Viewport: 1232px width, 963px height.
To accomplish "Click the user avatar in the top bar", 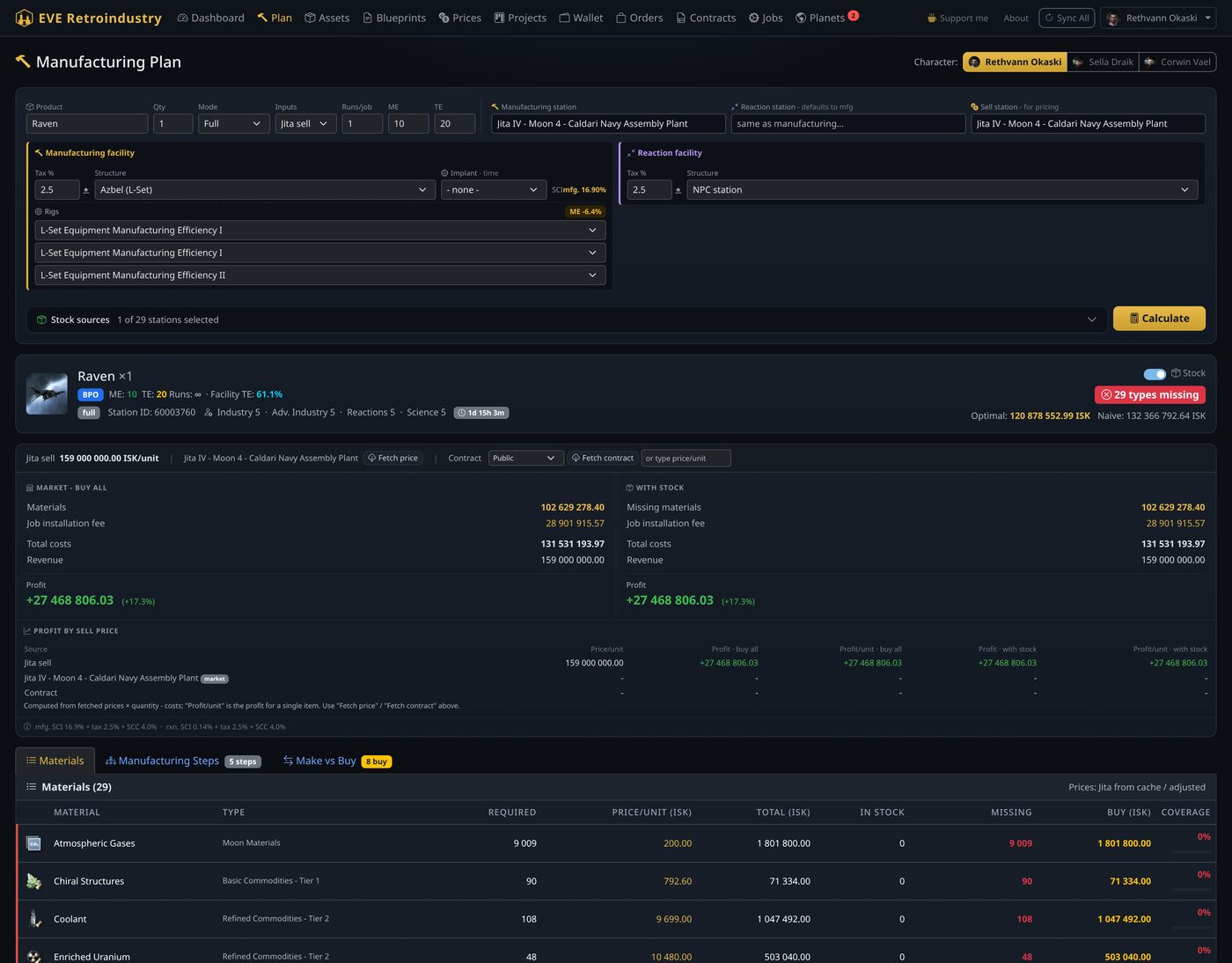I will (1113, 18).
